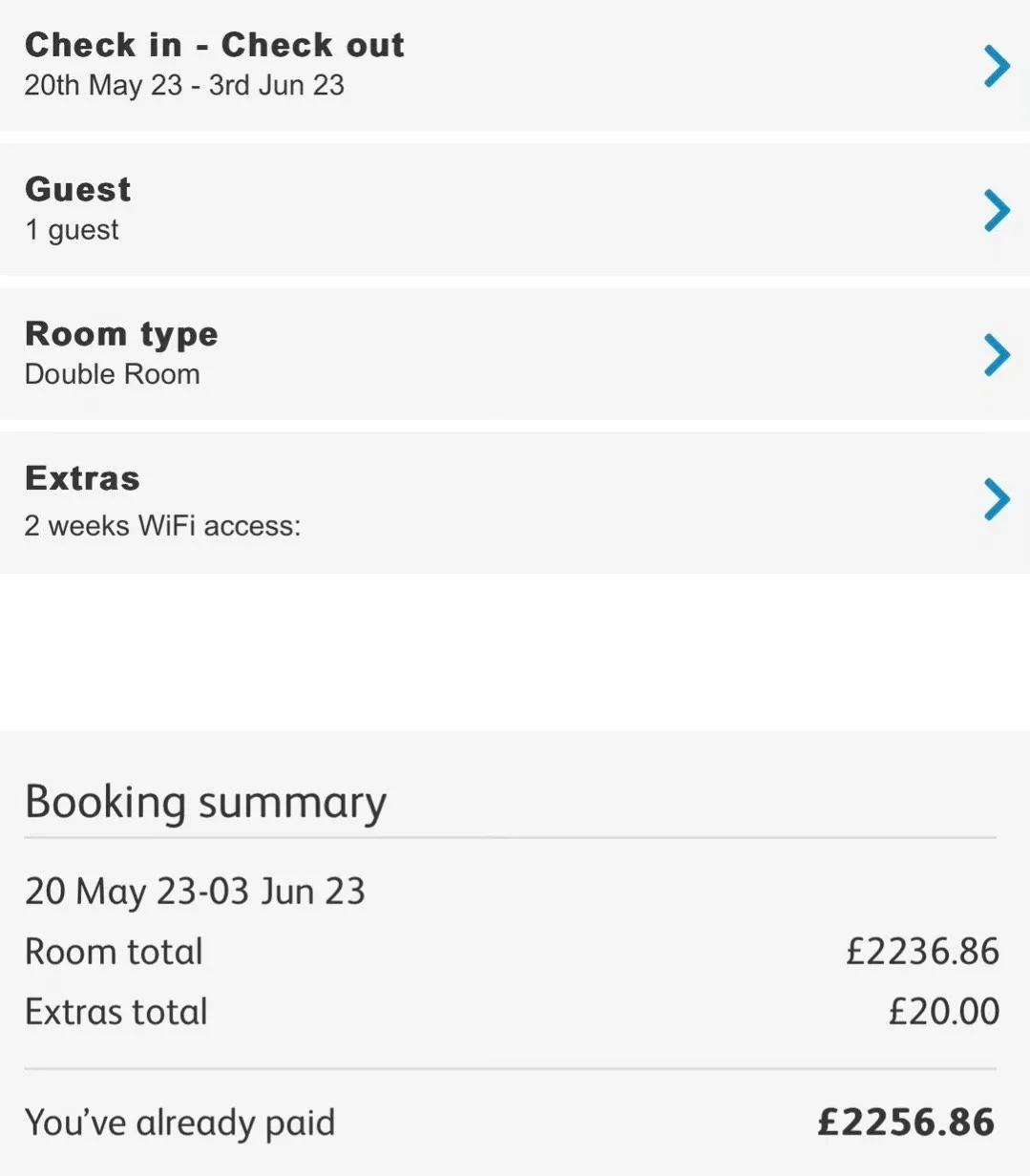The image size is (1030, 1176).
Task: Click the arrow icon next to Room type
Action: click(x=997, y=354)
